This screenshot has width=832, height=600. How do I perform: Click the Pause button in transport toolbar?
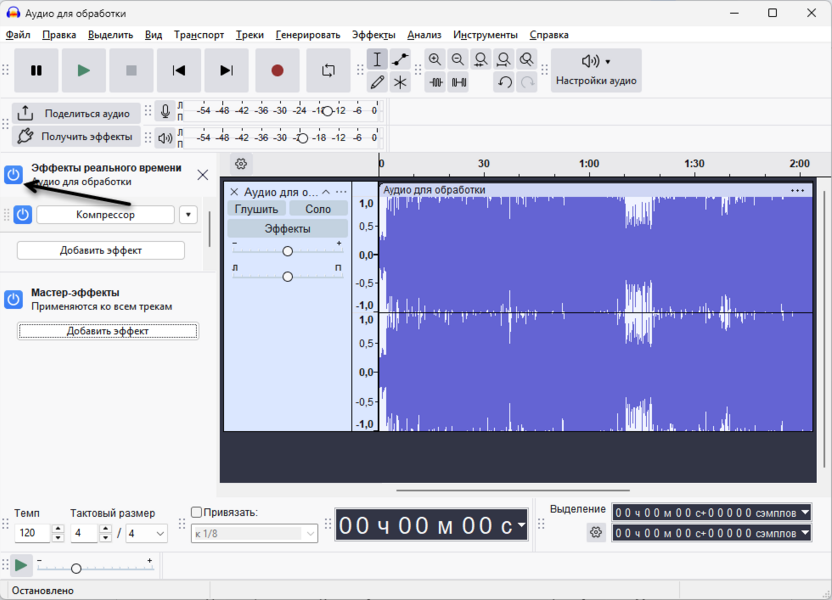[36, 71]
